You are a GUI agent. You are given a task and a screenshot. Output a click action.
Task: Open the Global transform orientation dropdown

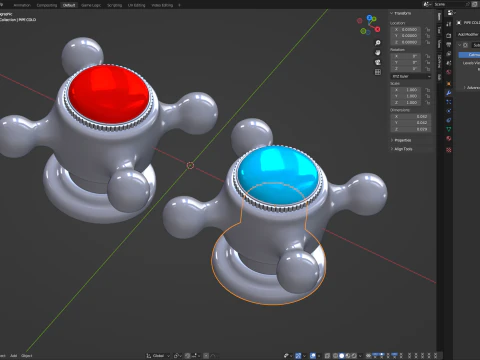(x=158, y=356)
